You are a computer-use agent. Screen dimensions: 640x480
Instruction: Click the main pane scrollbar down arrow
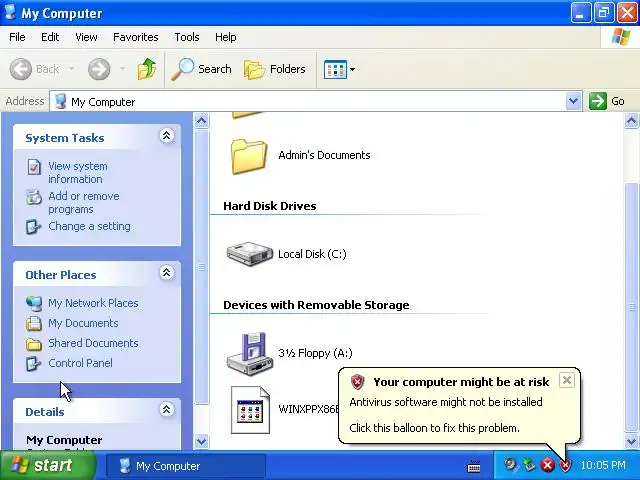631,441
